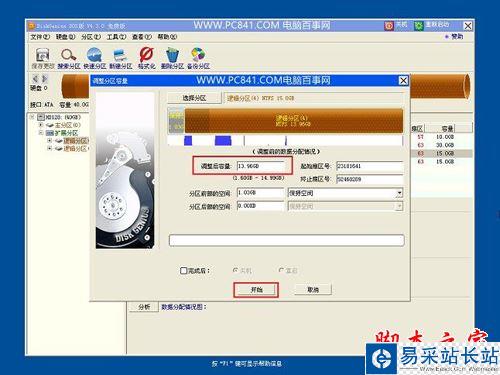Click the free-space block left of orange bar
The width and height of the screenshot is (500, 375).
177,120
